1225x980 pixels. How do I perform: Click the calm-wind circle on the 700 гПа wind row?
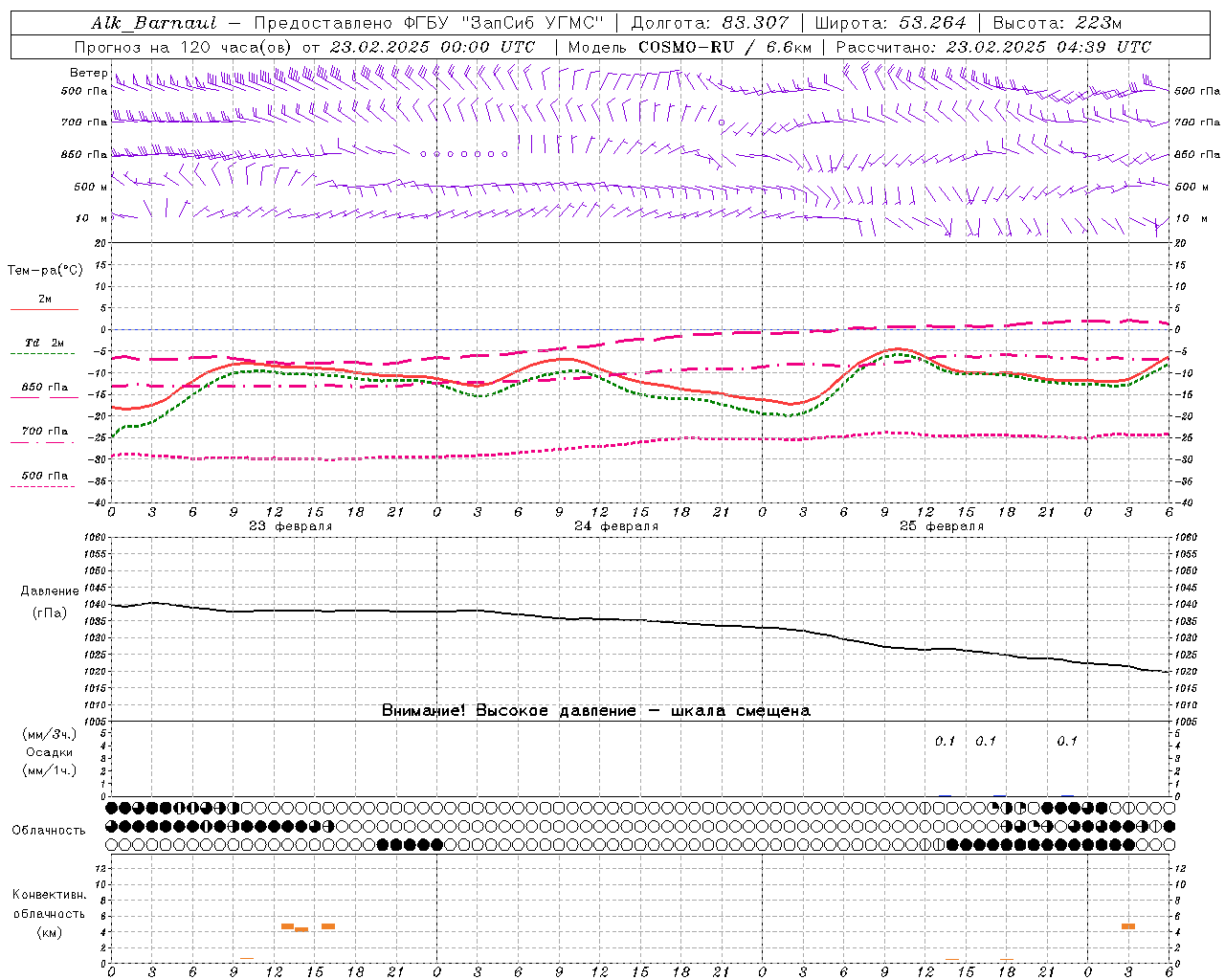point(722,122)
